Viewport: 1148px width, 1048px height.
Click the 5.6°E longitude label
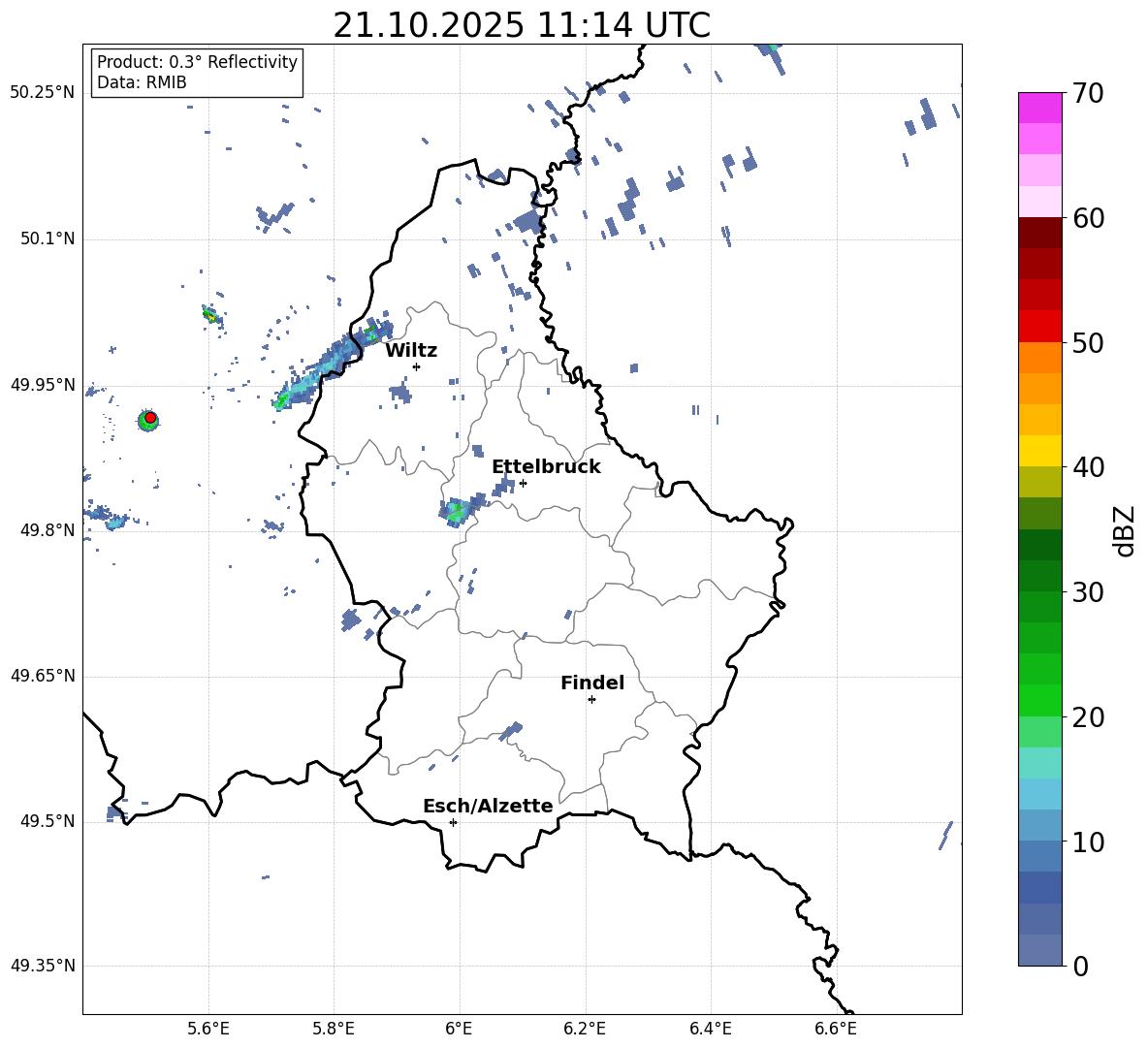(x=208, y=1029)
